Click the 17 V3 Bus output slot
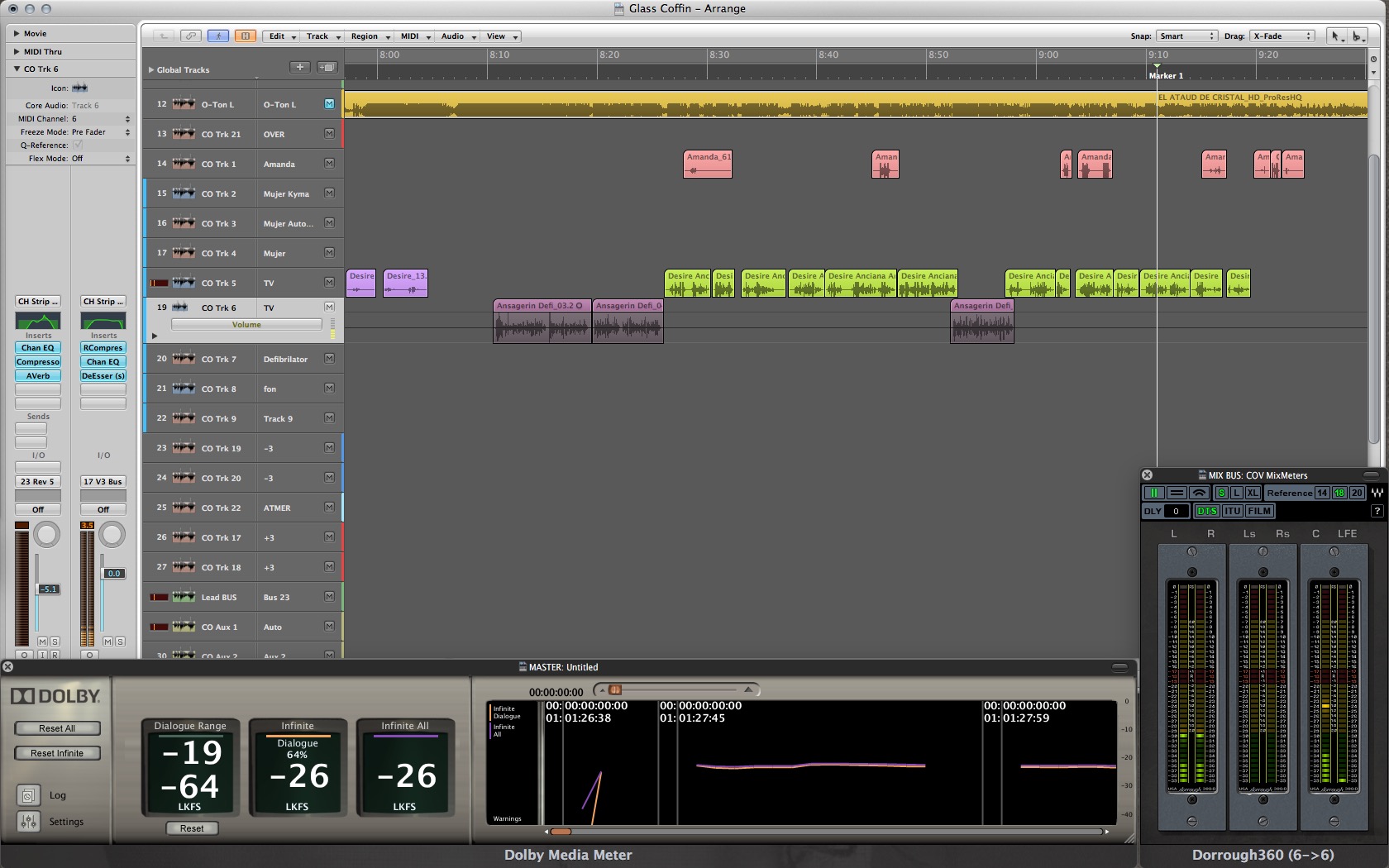This screenshot has height=868, width=1389. 103,481
